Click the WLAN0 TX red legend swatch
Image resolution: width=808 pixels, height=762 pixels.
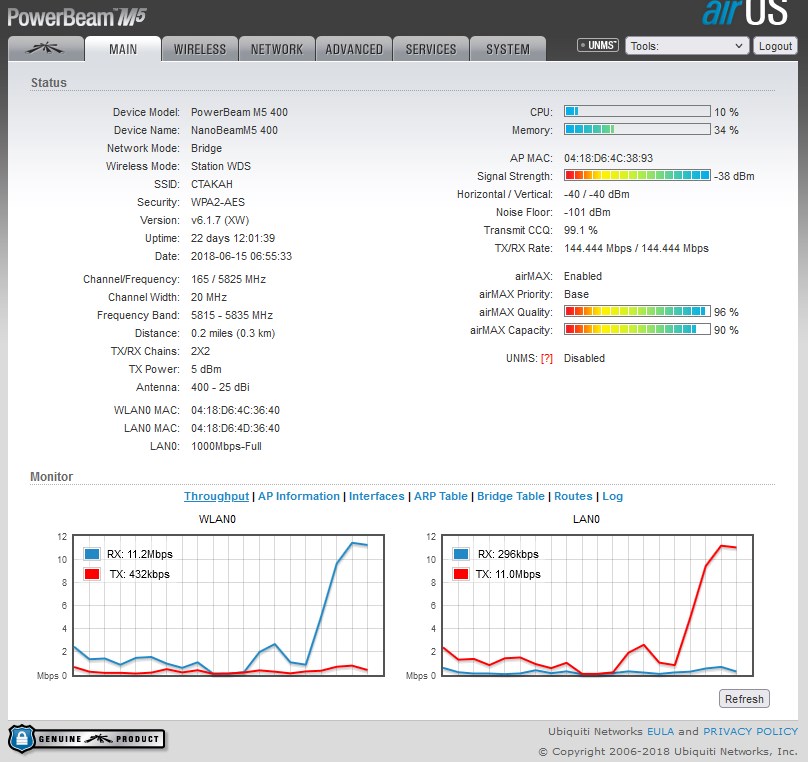click(x=92, y=574)
